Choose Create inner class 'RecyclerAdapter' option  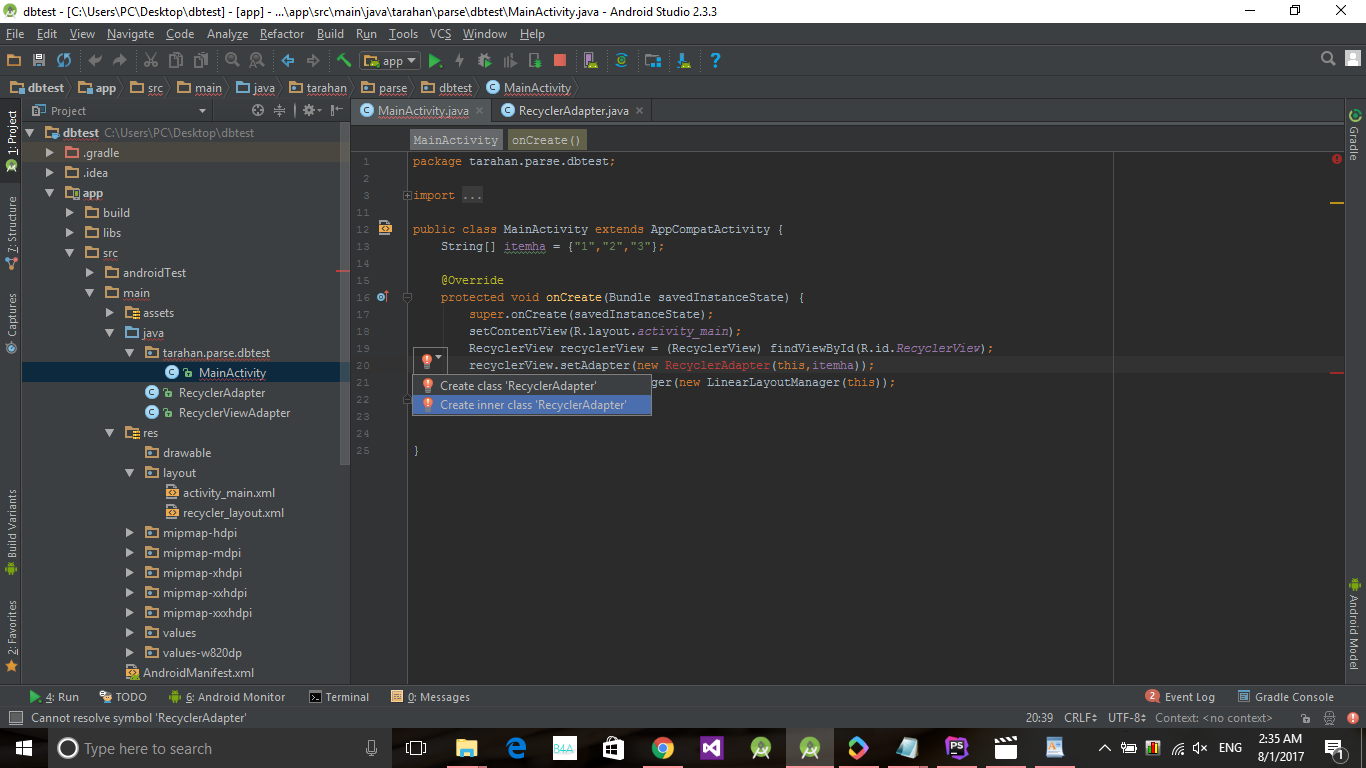tap(532, 405)
